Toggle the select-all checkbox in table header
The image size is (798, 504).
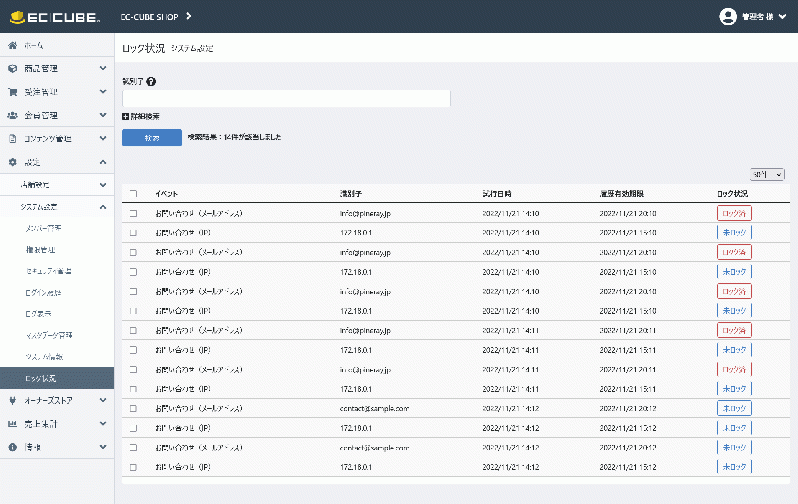click(133, 193)
